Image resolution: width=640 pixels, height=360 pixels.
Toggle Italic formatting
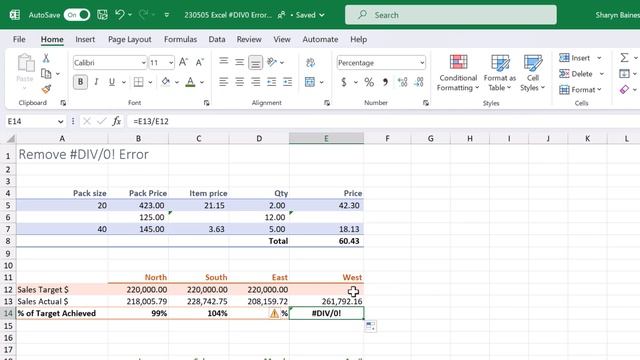point(96,82)
